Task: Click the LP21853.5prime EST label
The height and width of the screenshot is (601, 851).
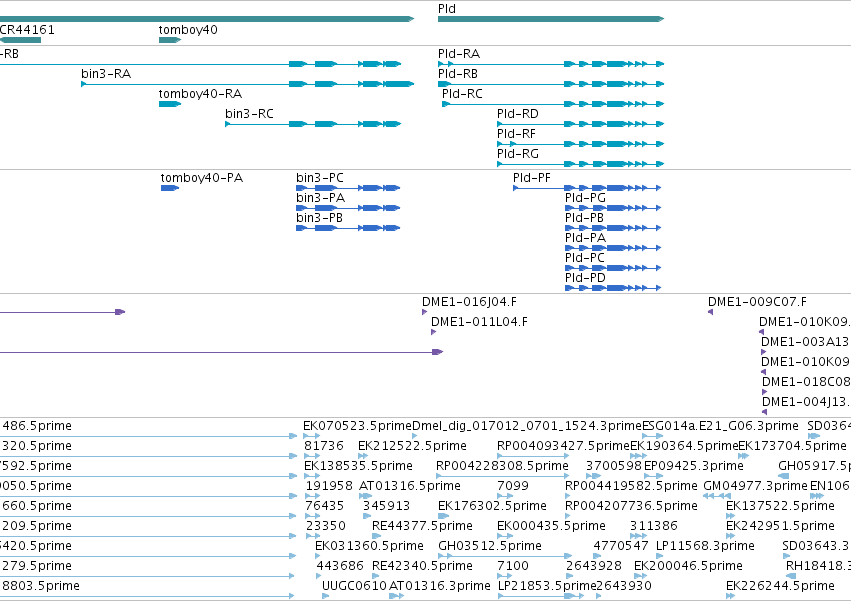Action: pyautogui.click(x=547, y=587)
